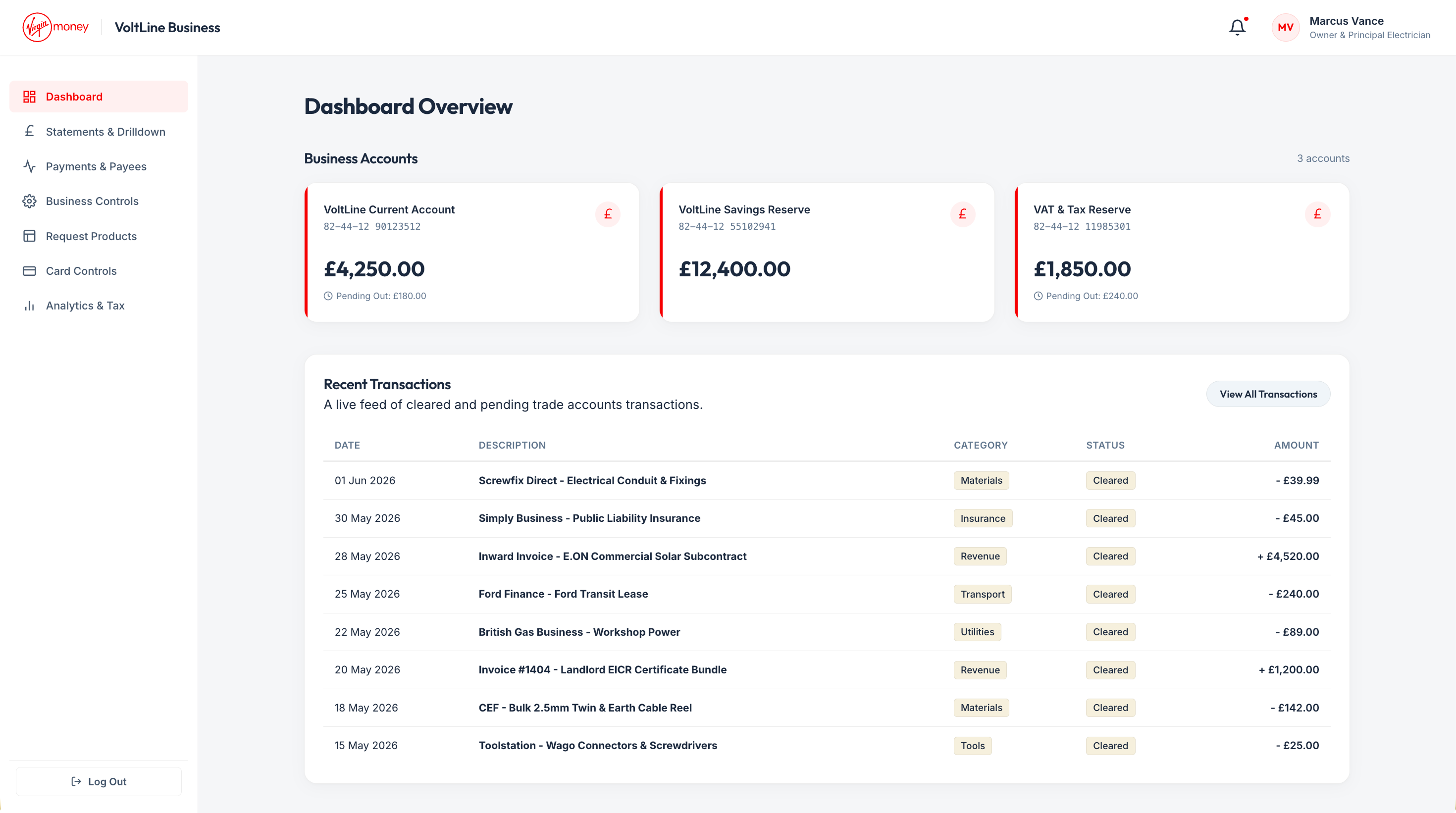1456x813 pixels.
Task: Click pound badge on VAT & Tax Reserve card
Action: point(1317,214)
